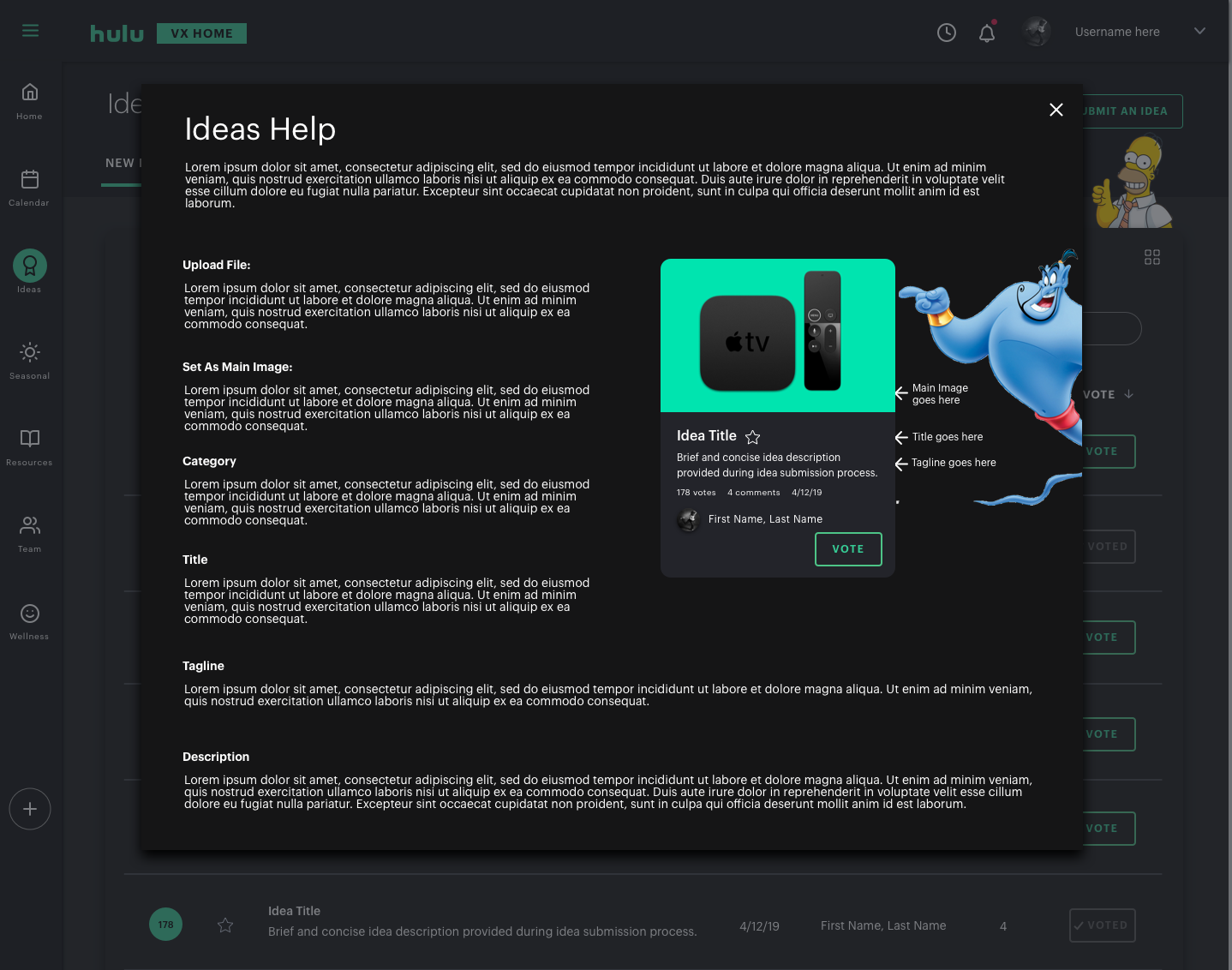This screenshot has height=970, width=1232.
Task: Click Idea Title heading on sample card
Action: pos(707,435)
